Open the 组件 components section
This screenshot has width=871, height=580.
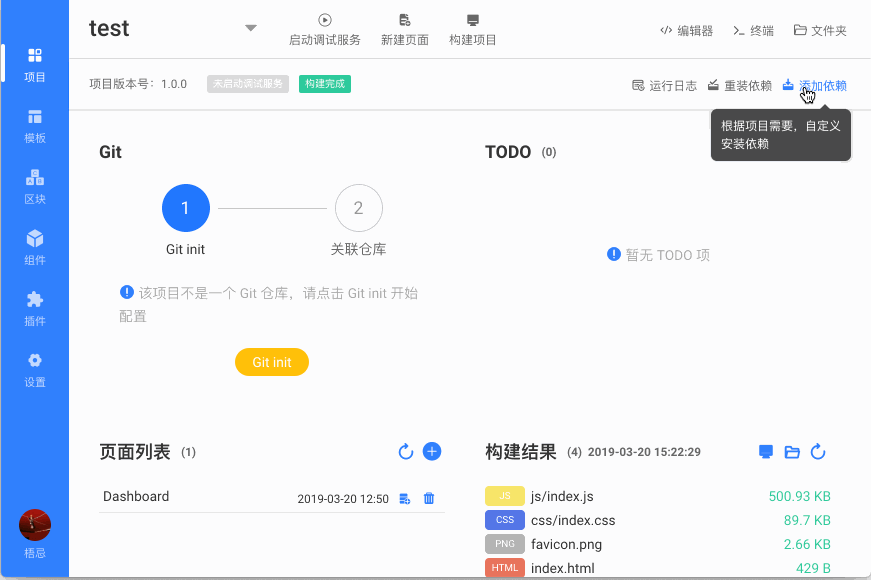point(34,248)
